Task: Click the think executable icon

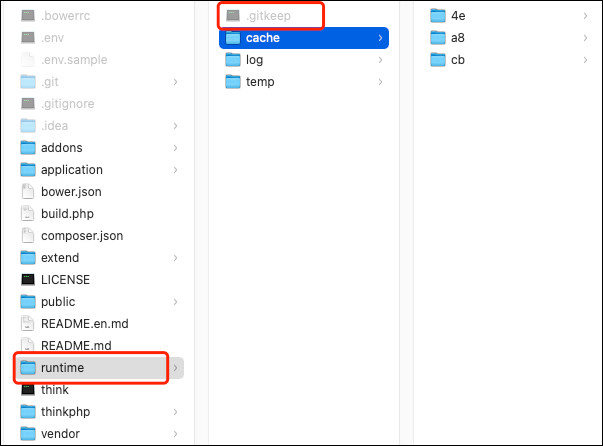Action: 28,389
